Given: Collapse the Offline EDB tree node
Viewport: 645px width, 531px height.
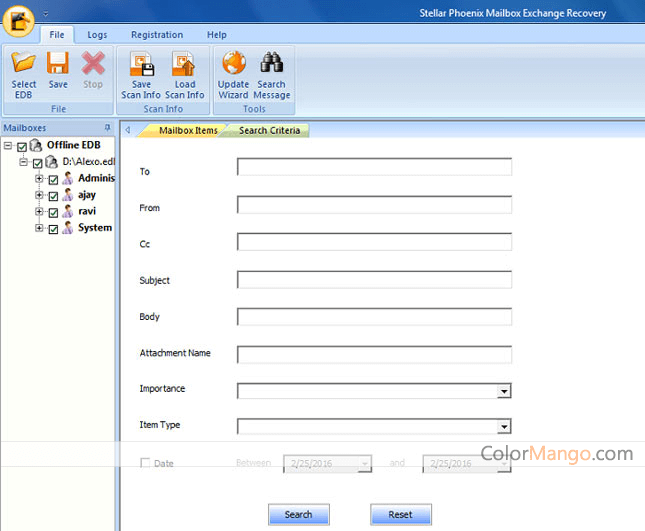Looking at the screenshot, I should click(x=8, y=145).
